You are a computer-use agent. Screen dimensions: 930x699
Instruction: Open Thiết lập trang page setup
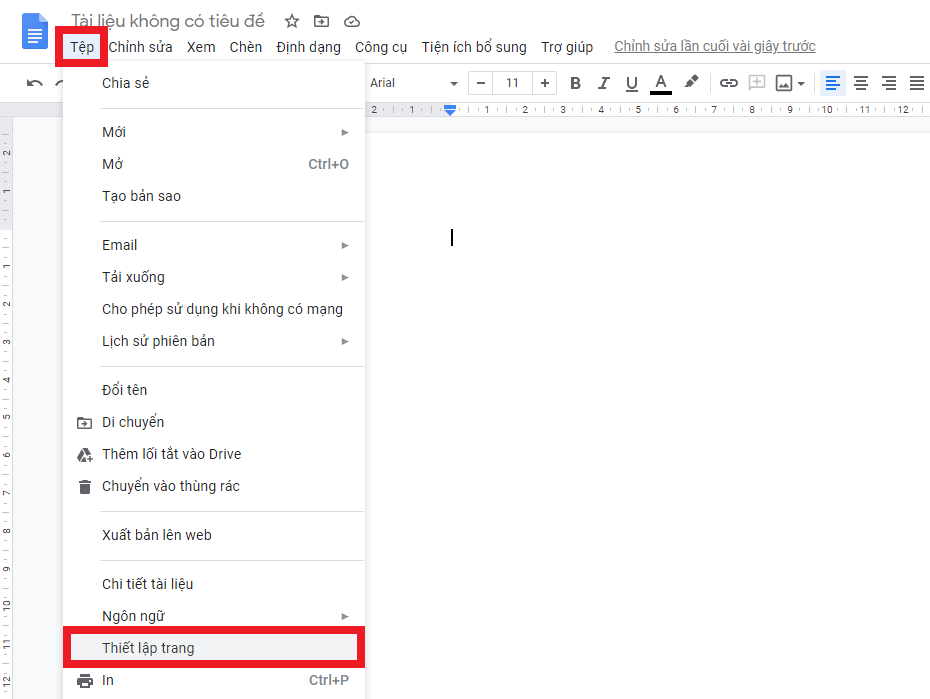coord(214,648)
